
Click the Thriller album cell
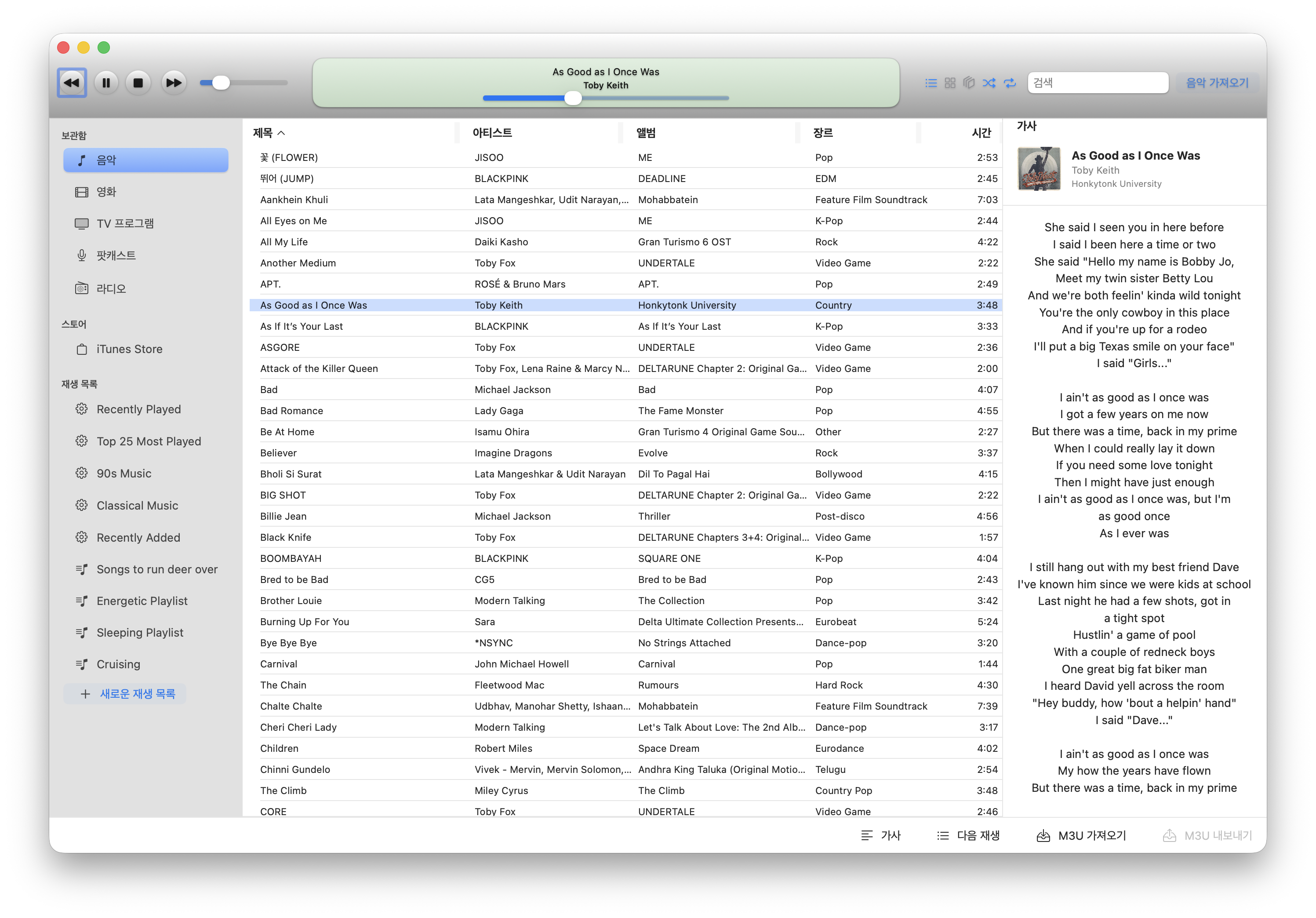(x=654, y=516)
